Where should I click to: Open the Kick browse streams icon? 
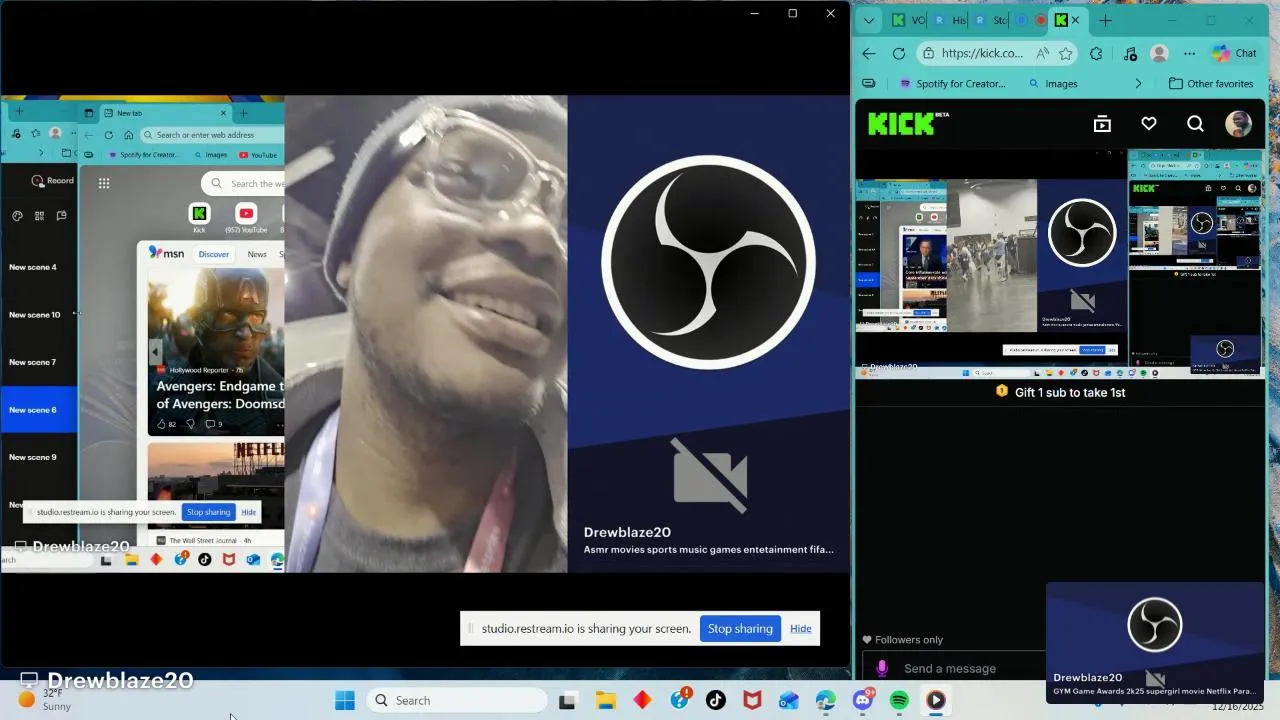1102,124
